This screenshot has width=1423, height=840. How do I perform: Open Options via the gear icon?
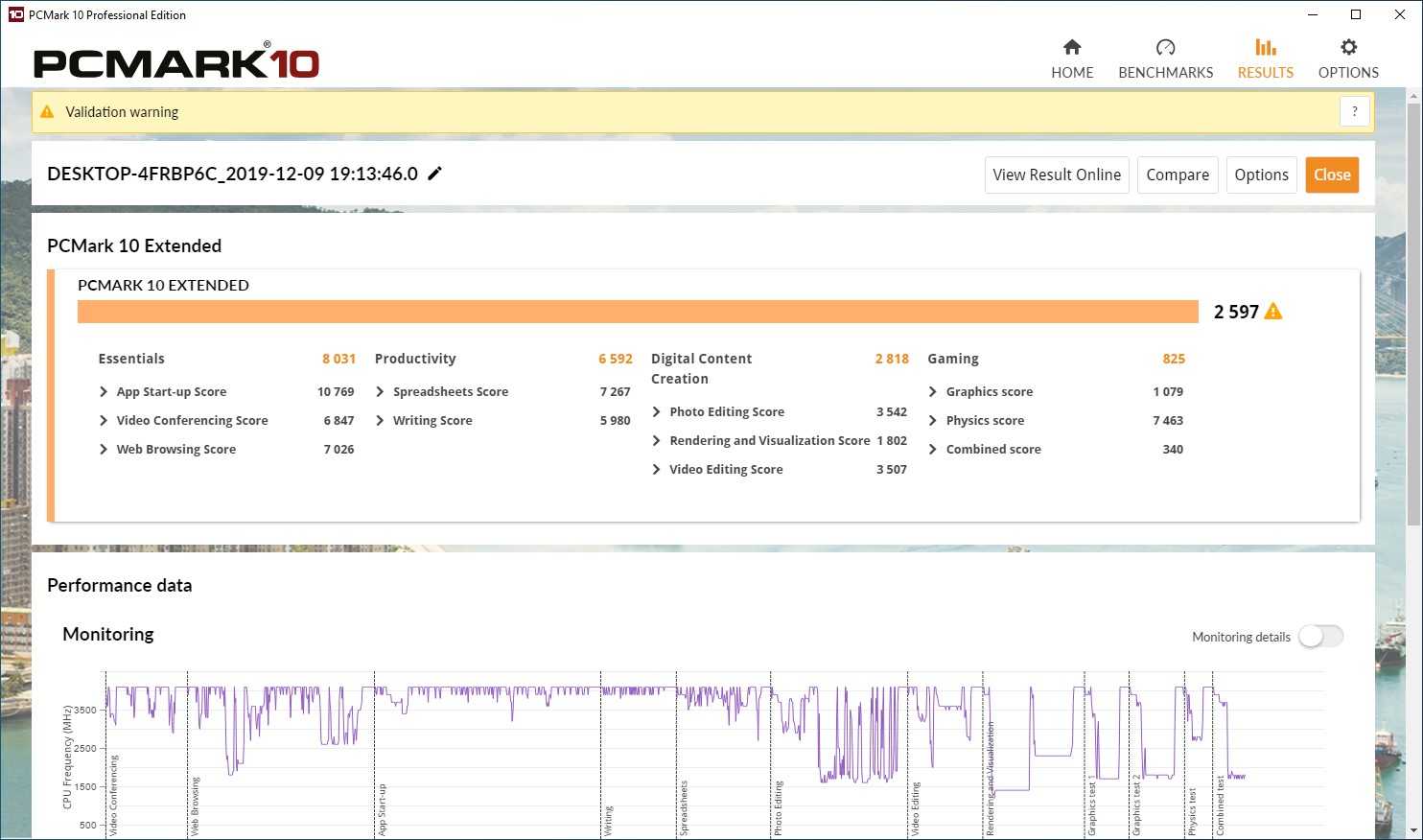click(1348, 47)
